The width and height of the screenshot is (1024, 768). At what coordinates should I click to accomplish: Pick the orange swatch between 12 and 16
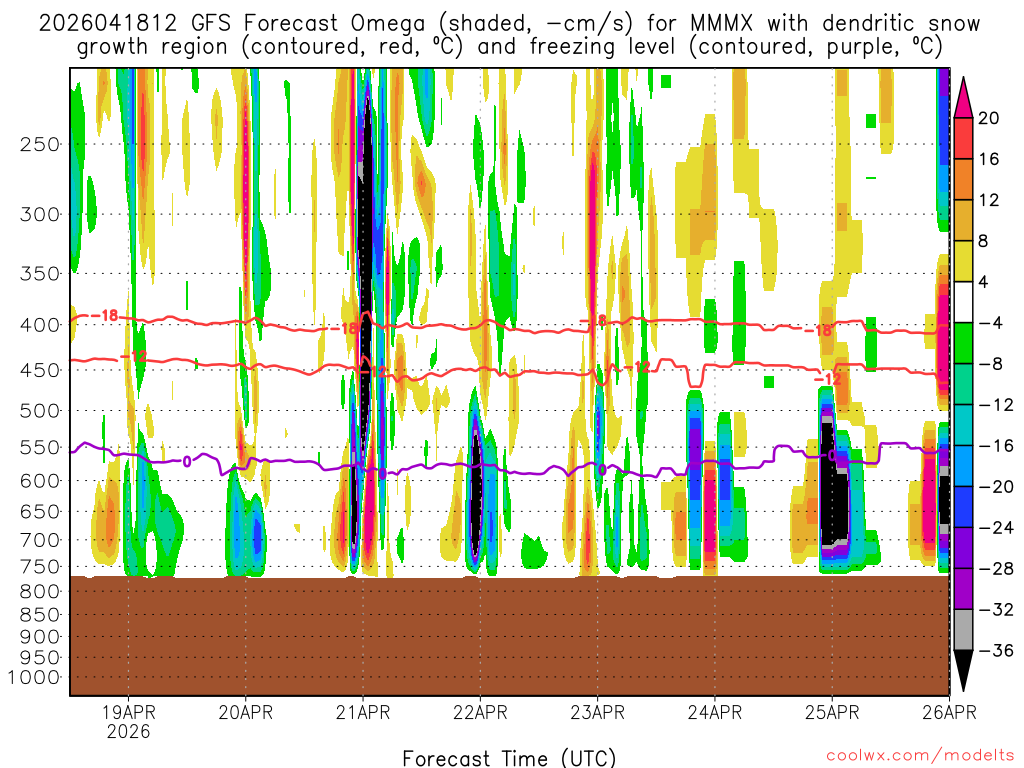(x=964, y=179)
